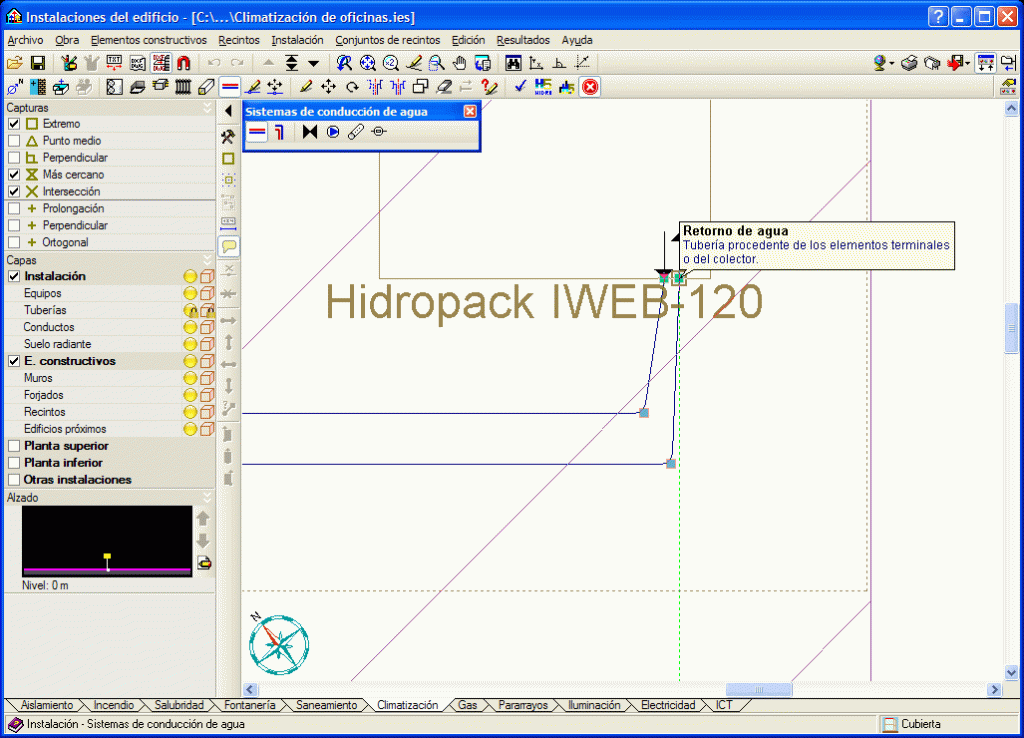Select the eraser delete tool
1024x738 pixels.
pos(444,87)
